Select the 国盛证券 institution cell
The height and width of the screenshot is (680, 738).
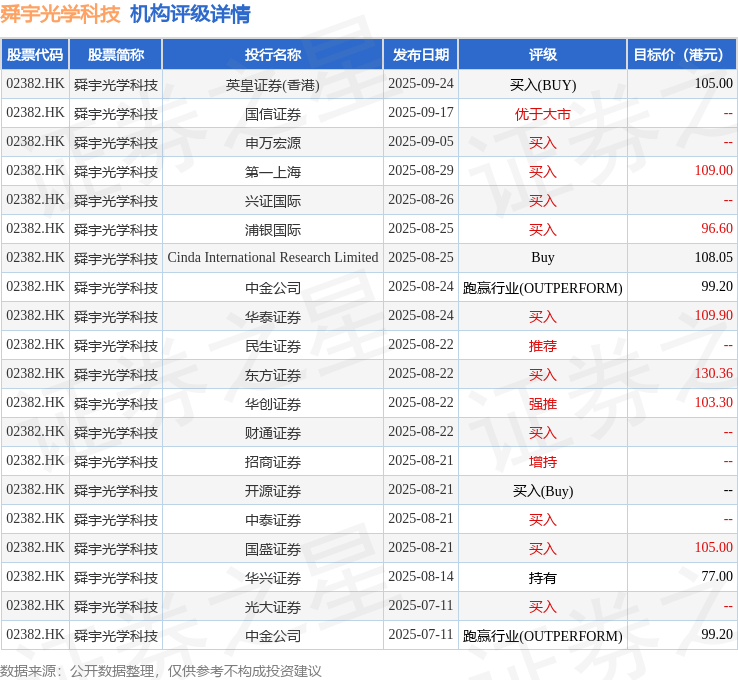[273, 549]
